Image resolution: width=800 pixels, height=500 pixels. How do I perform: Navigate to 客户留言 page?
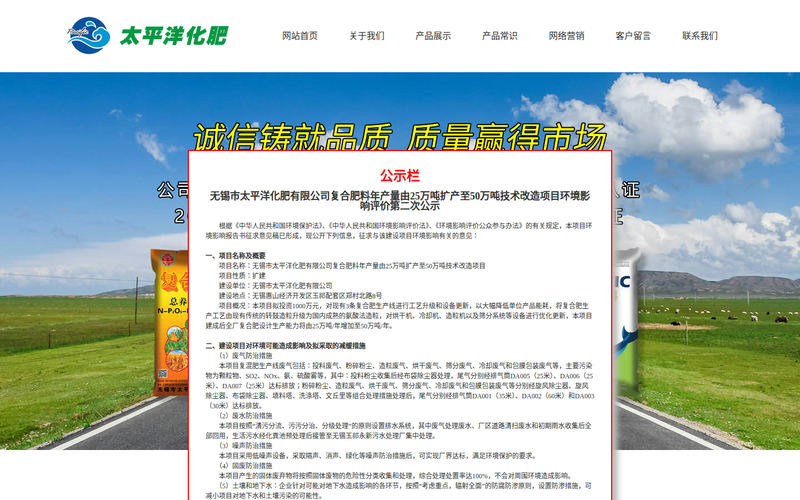pos(633,36)
